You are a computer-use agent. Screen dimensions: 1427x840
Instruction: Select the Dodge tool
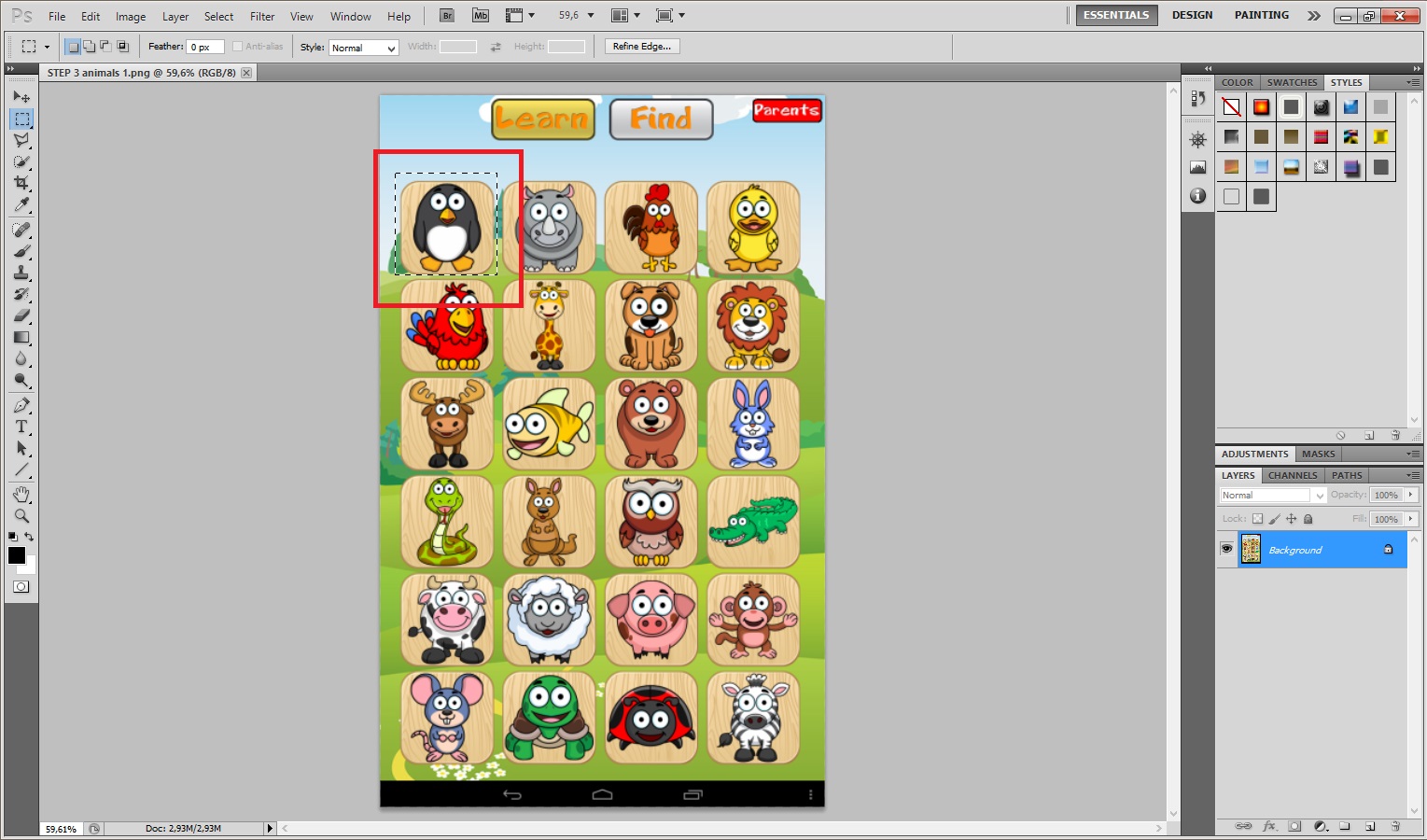pyautogui.click(x=21, y=380)
